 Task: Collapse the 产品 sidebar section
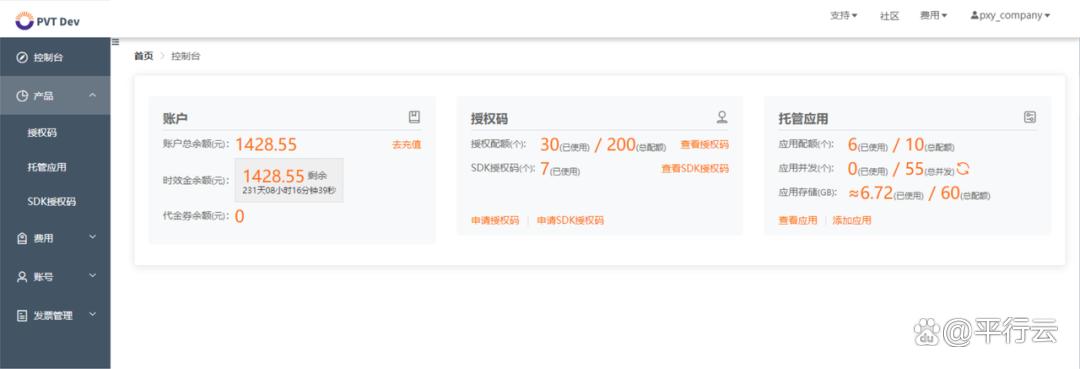click(x=92, y=95)
